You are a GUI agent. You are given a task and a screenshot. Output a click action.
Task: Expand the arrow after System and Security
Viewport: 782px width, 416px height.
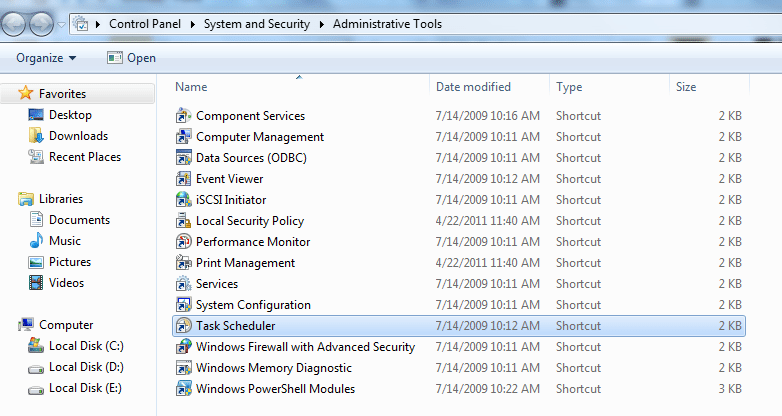(x=322, y=24)
